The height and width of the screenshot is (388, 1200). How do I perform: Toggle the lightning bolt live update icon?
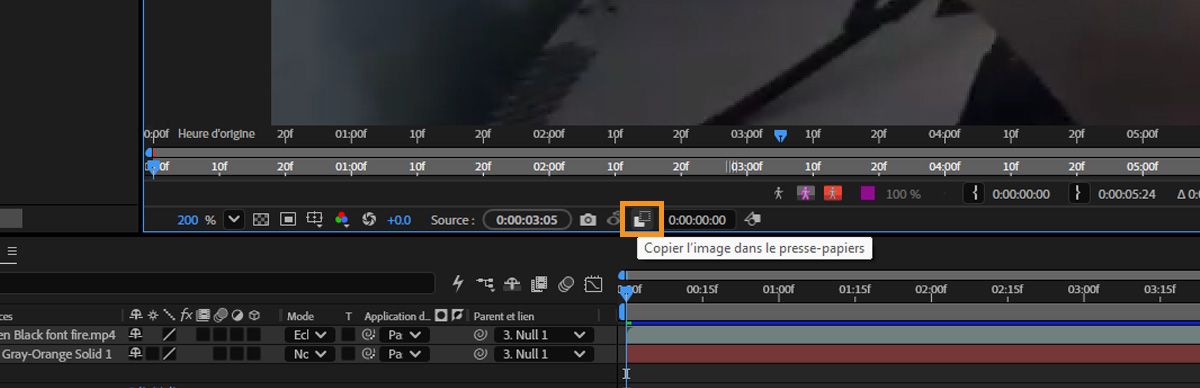458,284
